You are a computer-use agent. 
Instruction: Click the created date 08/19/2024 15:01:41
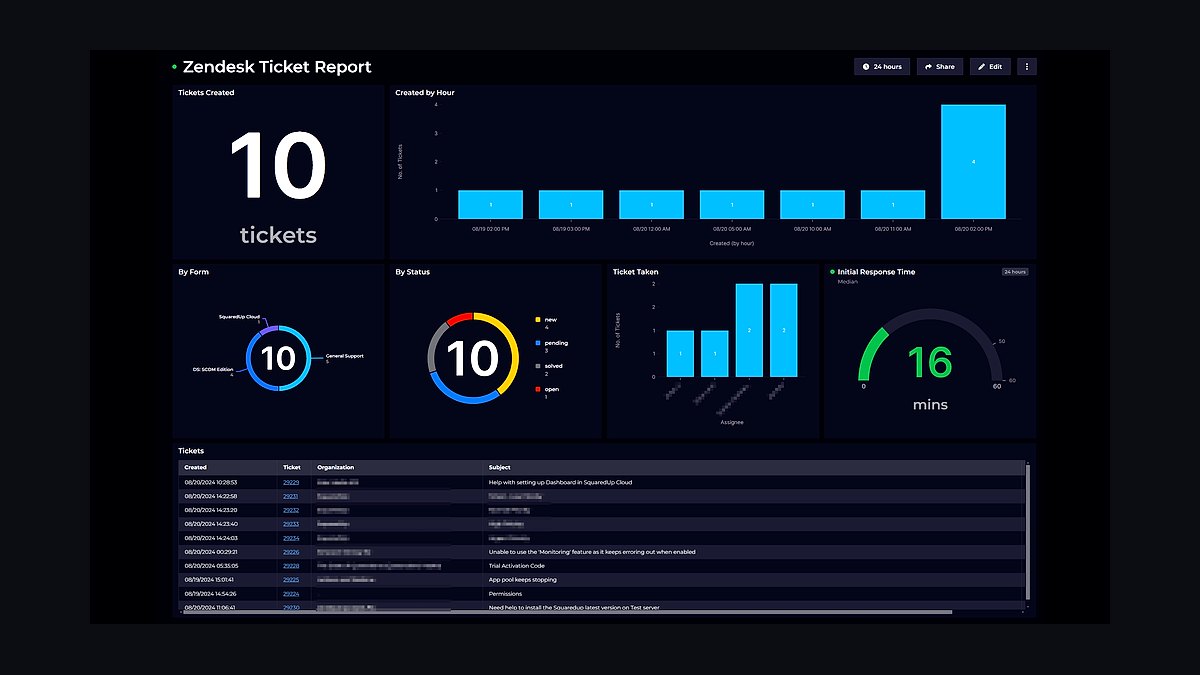(210, 580)
